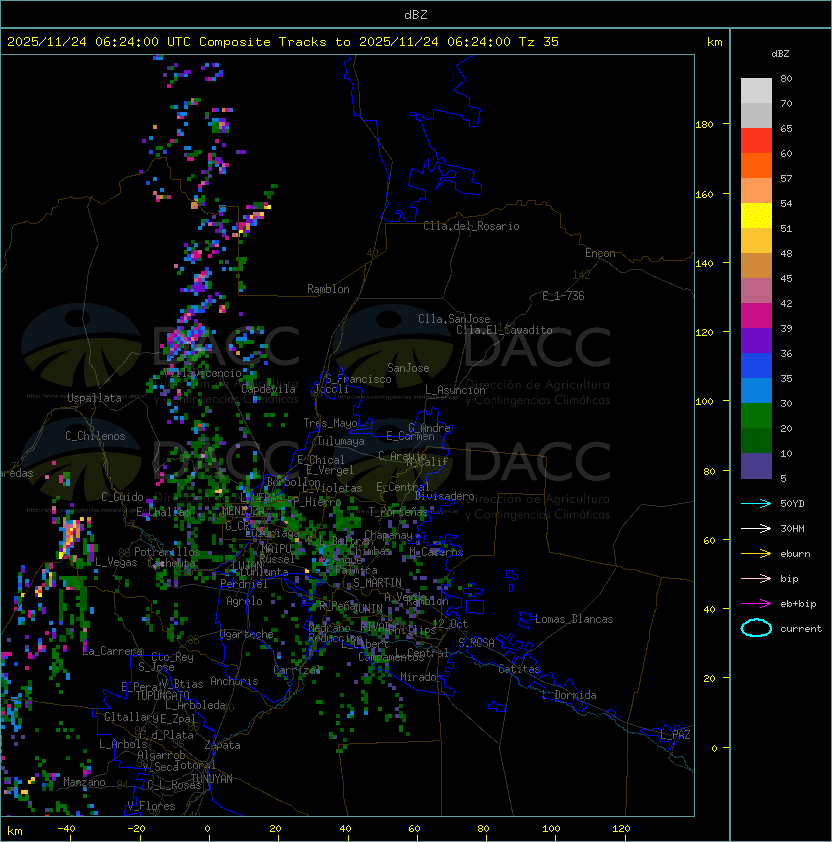Click the yellow eburn arrow icon
The width and height of the screenshot is (832, 842).
click(x=756, y=553)
